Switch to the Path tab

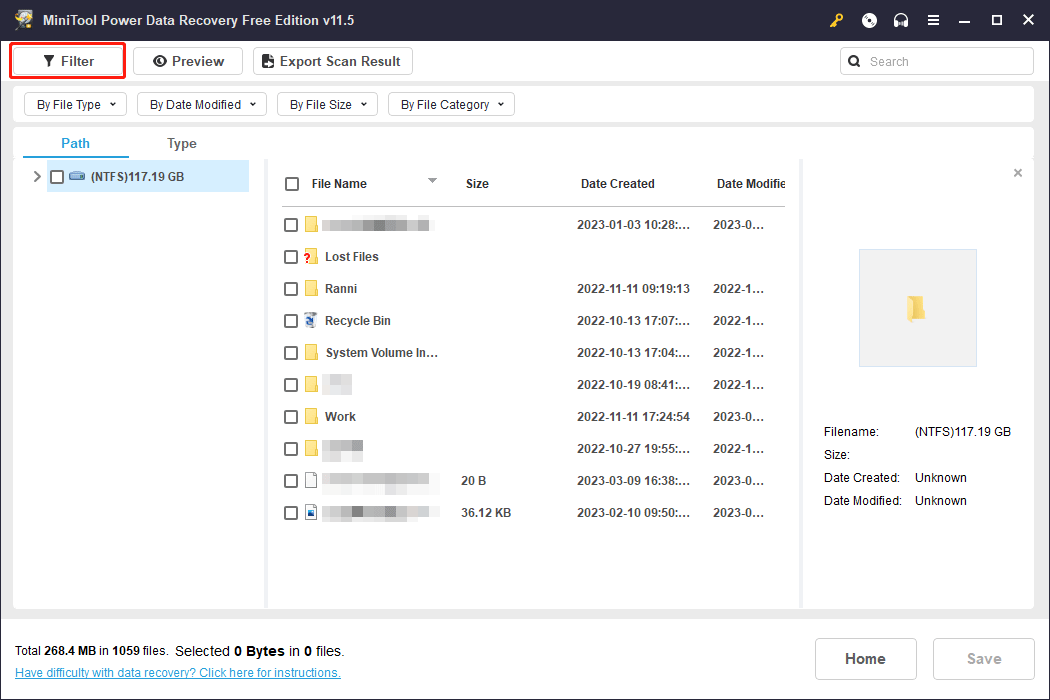76,143
